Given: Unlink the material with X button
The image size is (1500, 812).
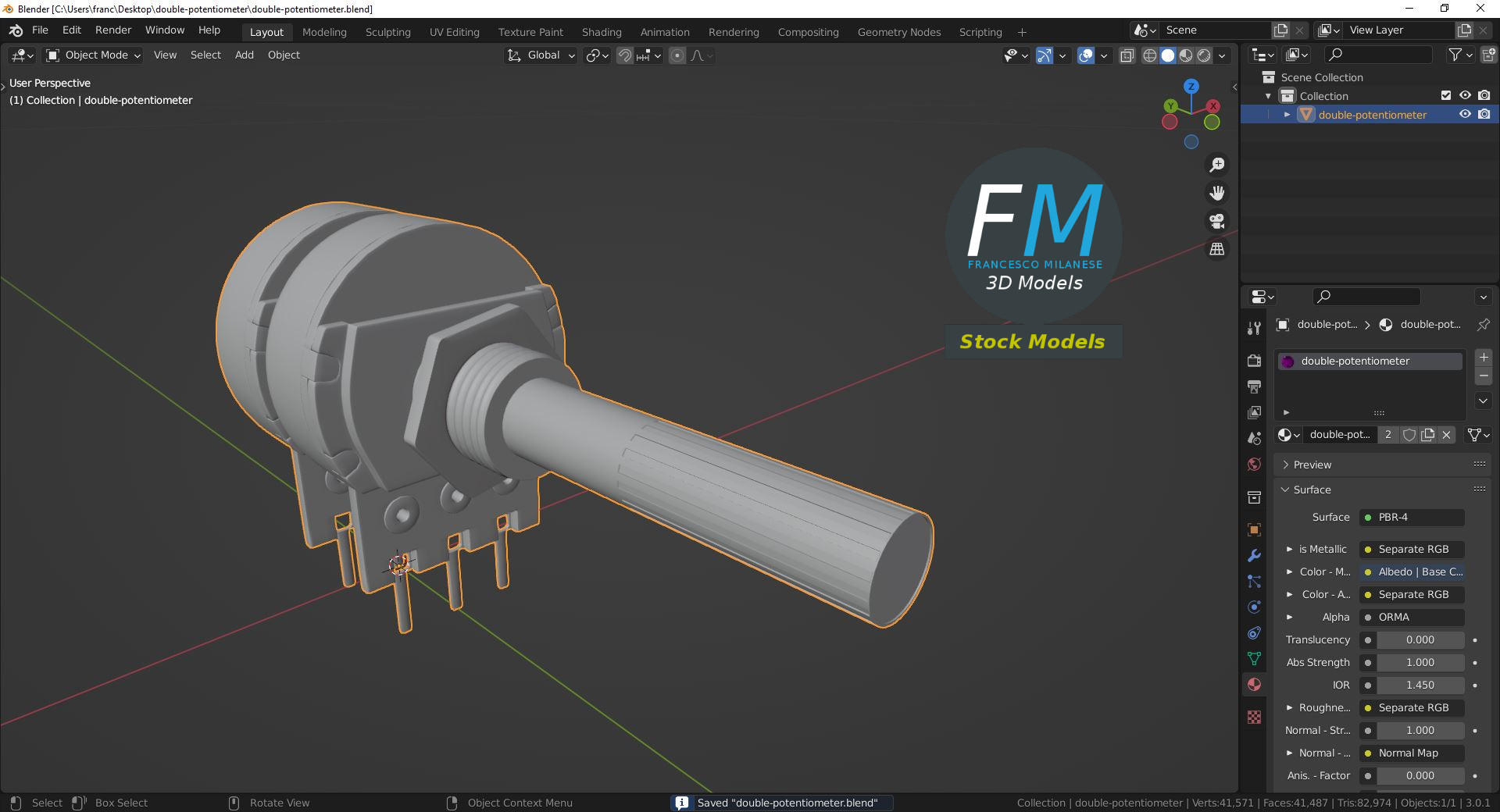Looking at the screenshot, I should pos(1447,435).
